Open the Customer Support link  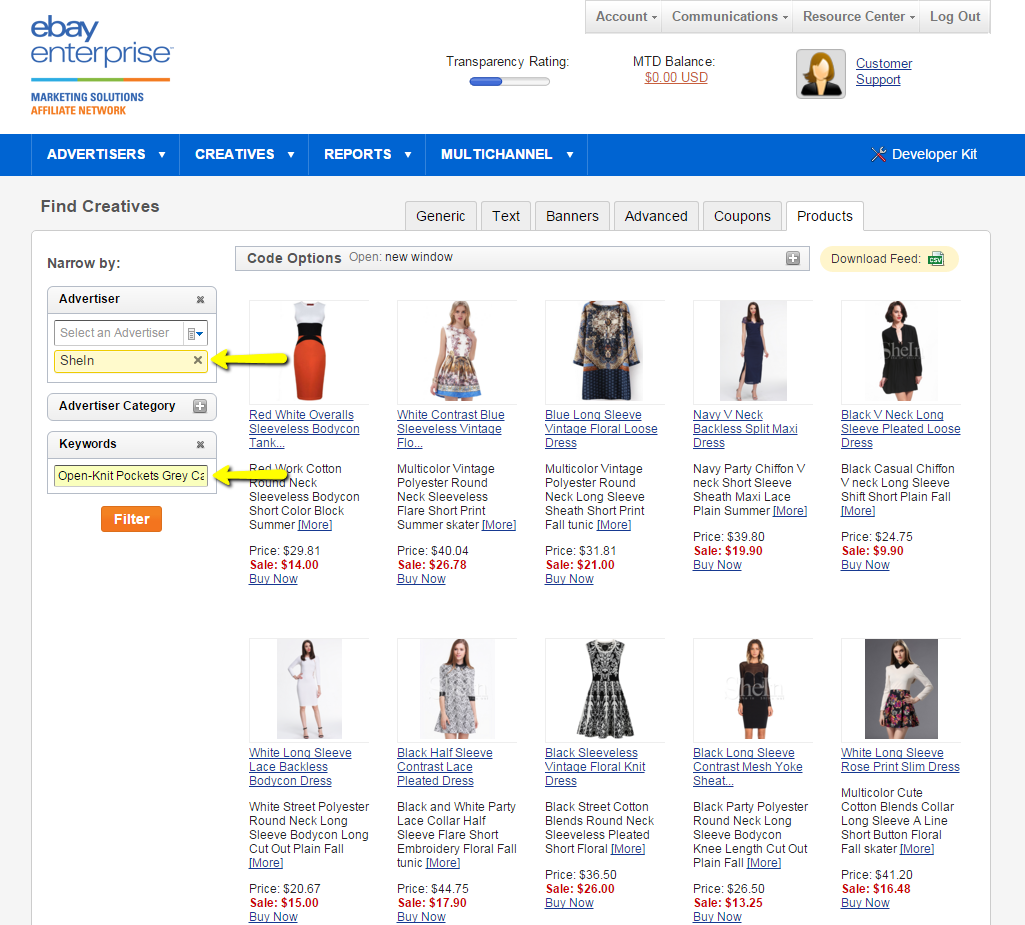[884, 71]
